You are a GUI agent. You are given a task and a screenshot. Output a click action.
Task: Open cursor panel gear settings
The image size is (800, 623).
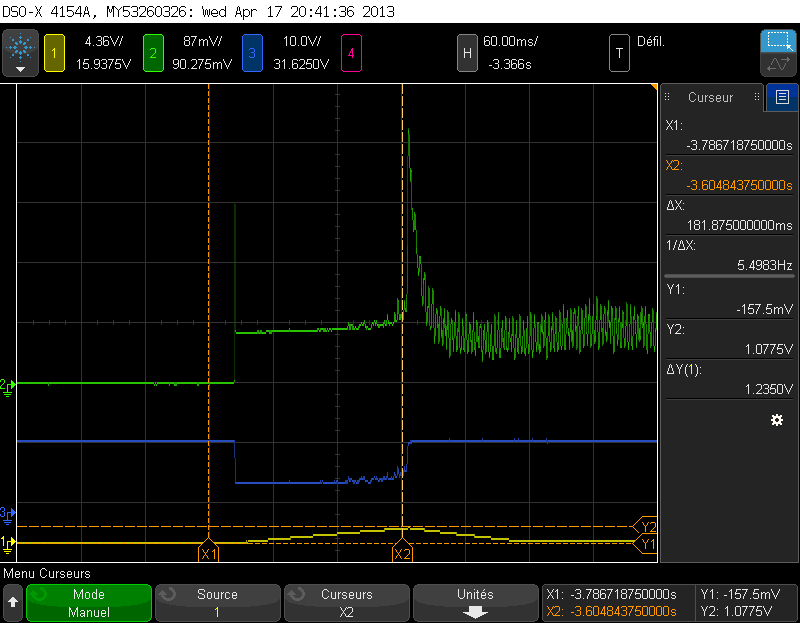777,420
